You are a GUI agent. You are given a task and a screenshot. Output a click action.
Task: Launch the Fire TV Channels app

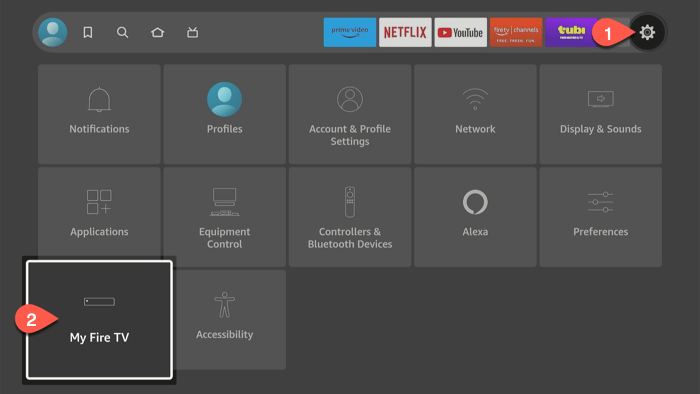click(x=516, y=32)
